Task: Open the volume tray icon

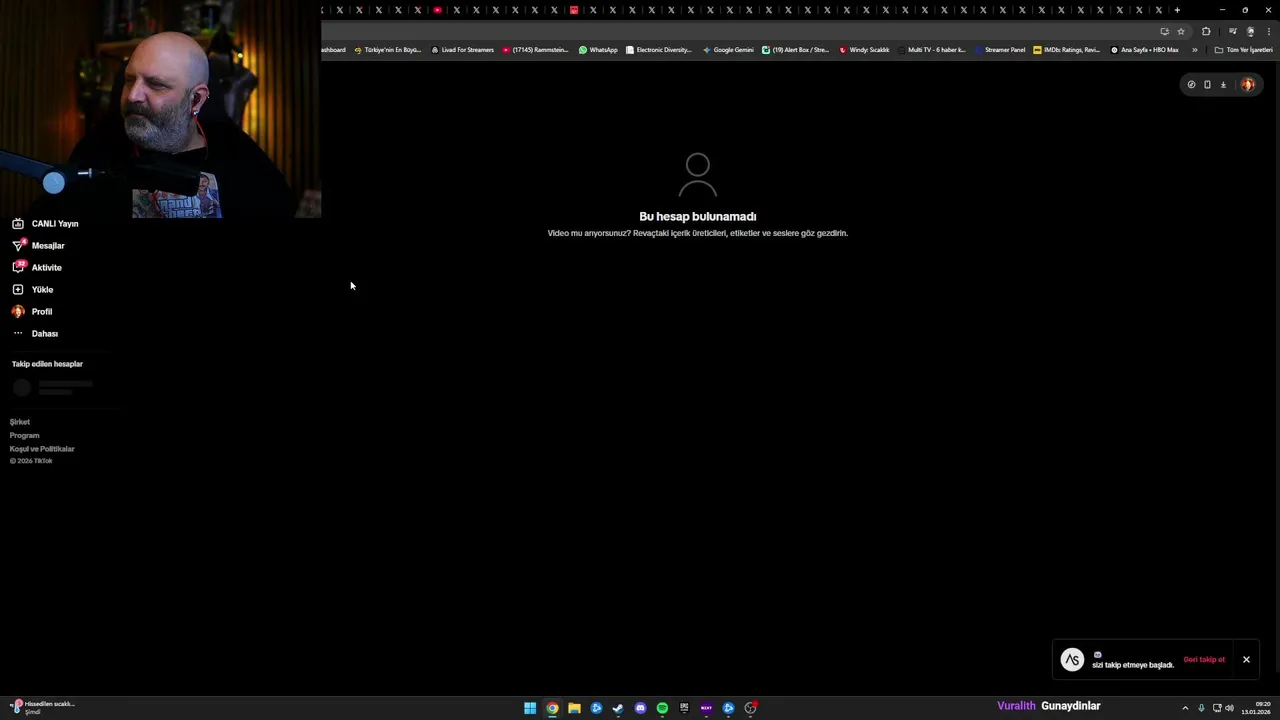Action: click(1229, 708)
